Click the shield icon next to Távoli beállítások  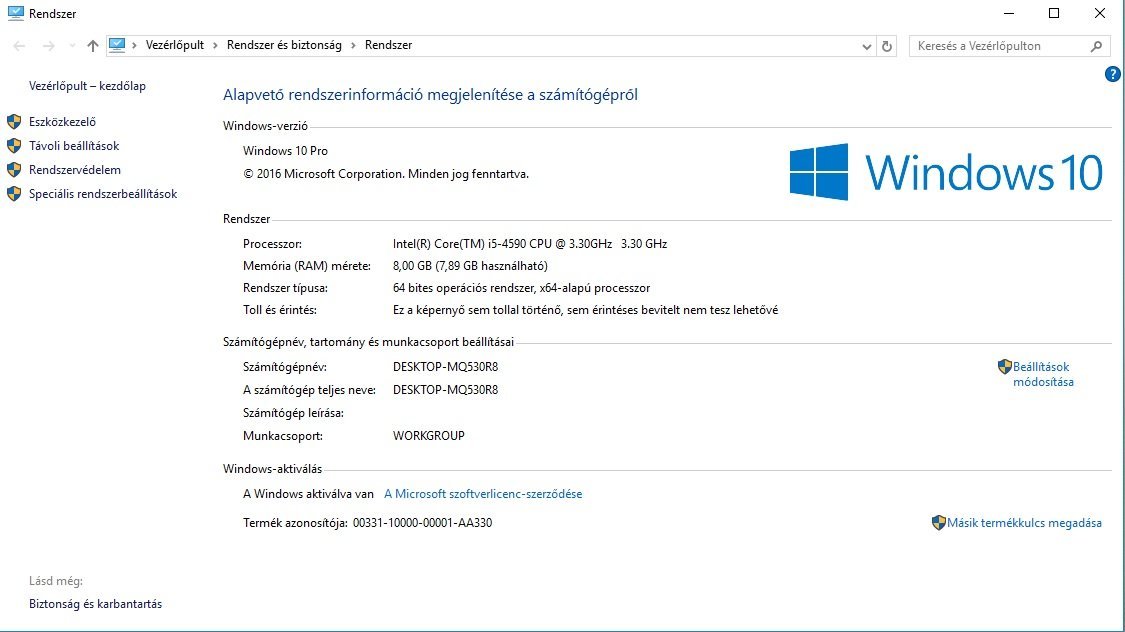pos(14,146)
